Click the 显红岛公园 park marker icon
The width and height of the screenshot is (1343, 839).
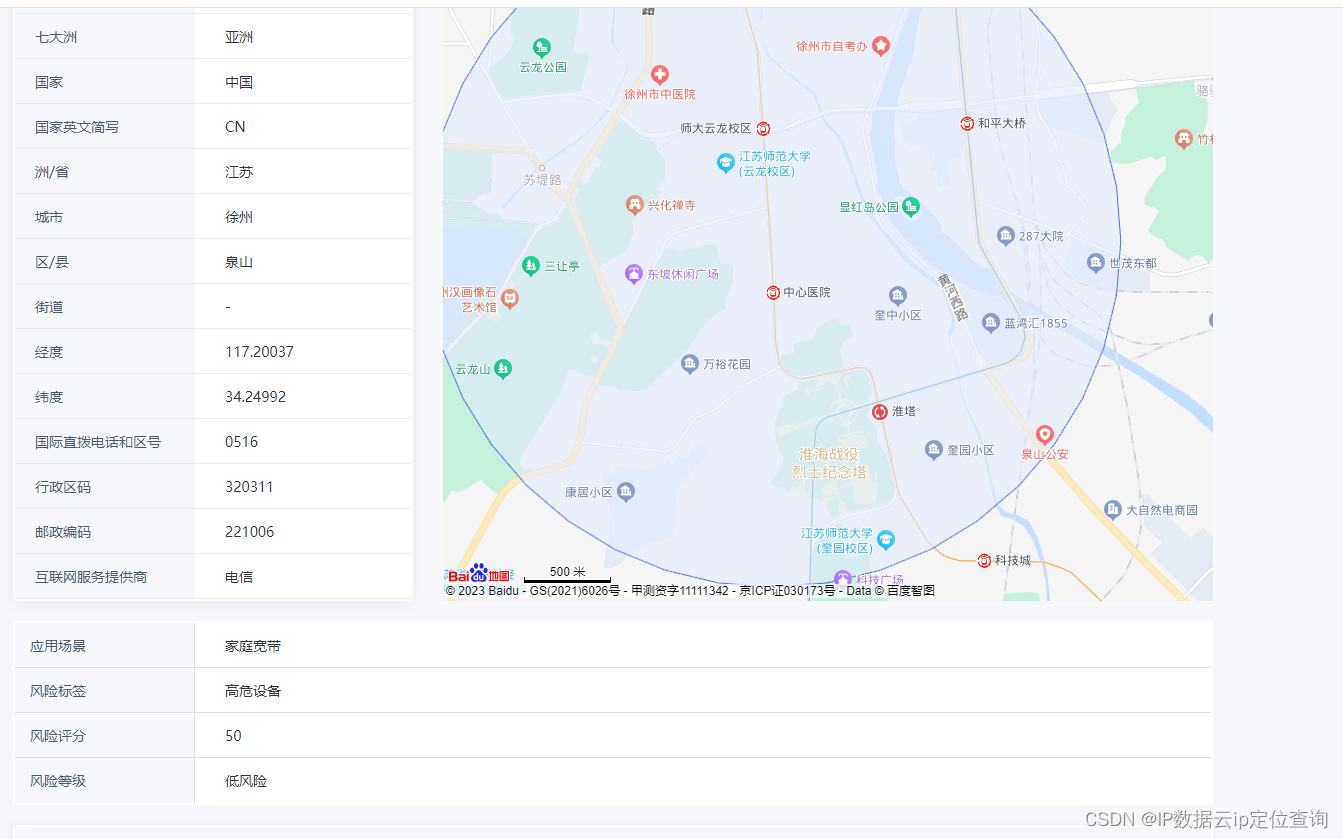(x=911, y=207)
